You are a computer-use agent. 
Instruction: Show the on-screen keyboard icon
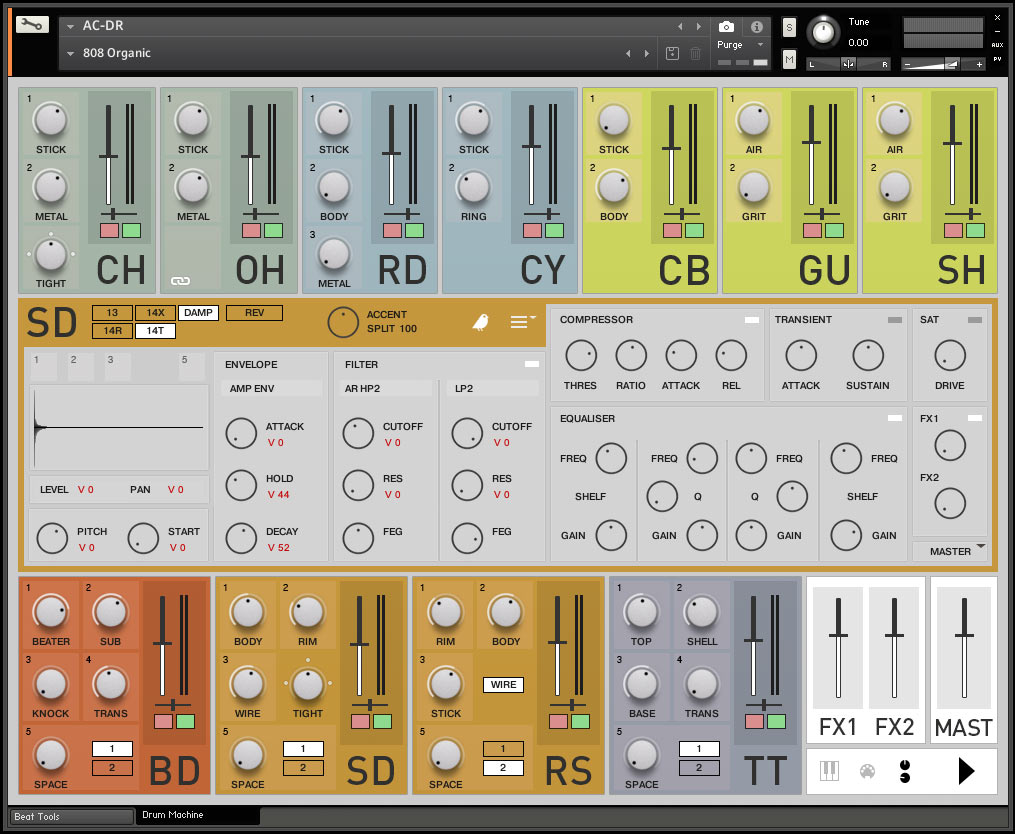tap(829, 770)
